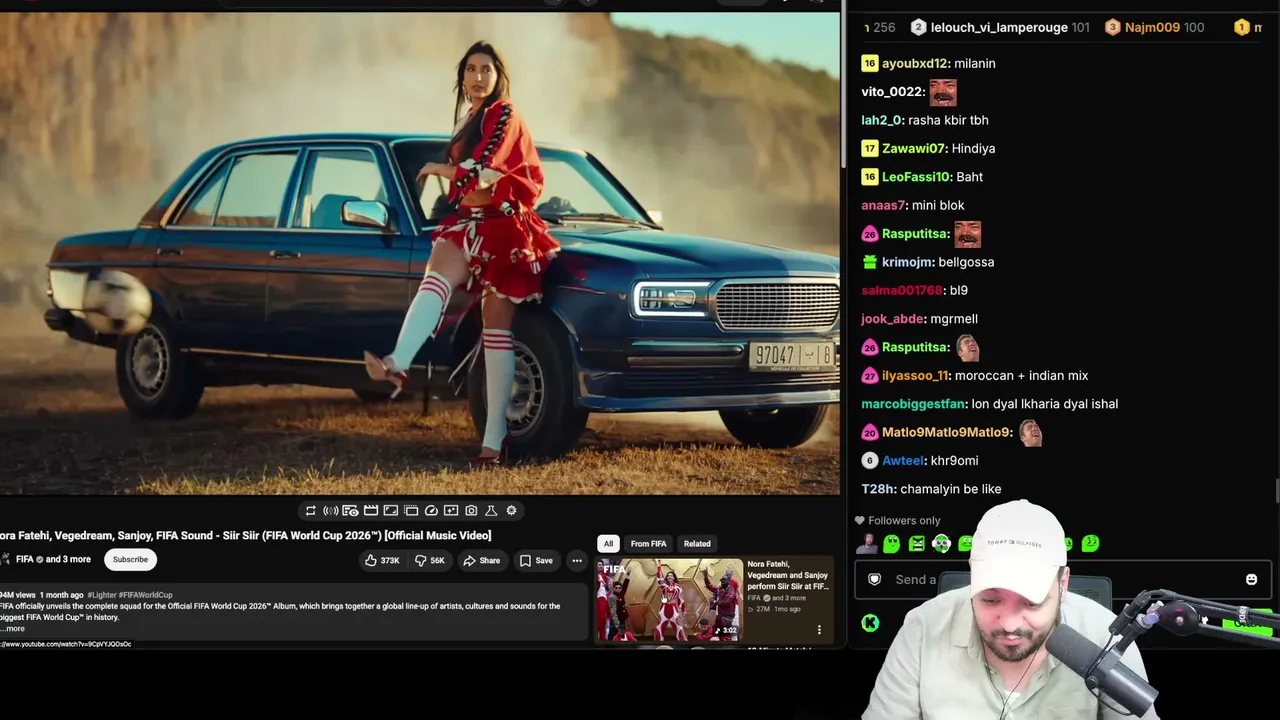Viewport: 1280px width, 720px height.
Task: Open the emoji picker in chat input
Action: [1251, 580]
